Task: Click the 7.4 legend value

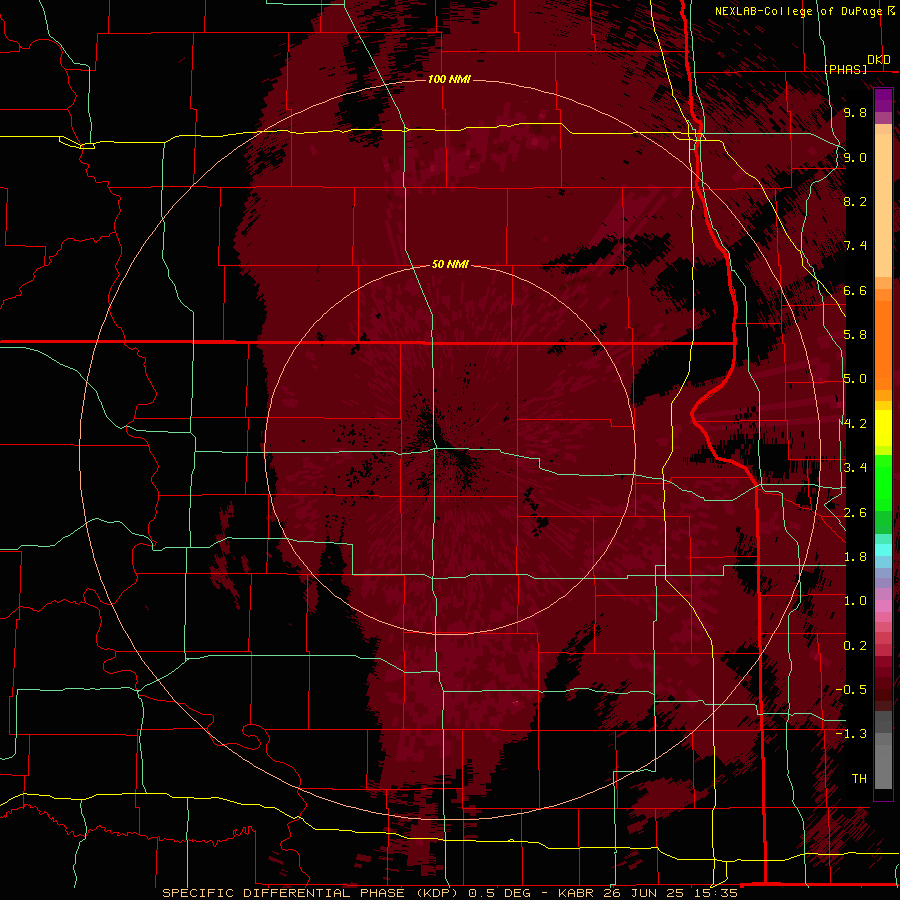Action: click(x=855, y=246)
